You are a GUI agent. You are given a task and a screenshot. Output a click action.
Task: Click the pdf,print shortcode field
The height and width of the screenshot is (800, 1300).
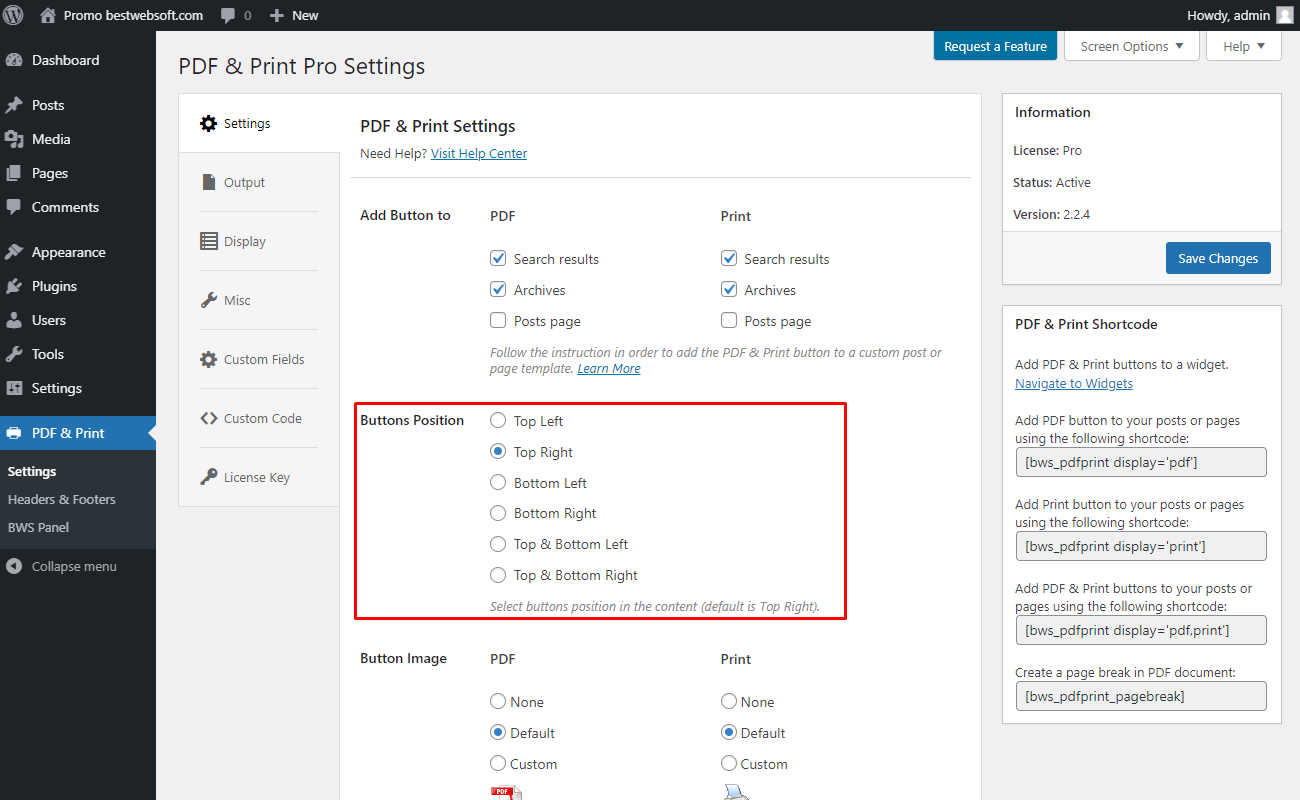tap(1141, 630)
